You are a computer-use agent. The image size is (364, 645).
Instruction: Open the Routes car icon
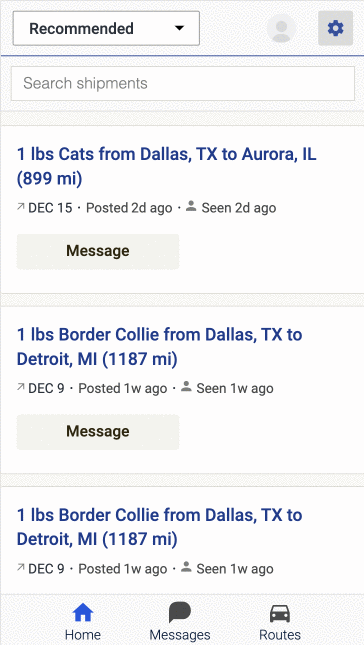280,614
